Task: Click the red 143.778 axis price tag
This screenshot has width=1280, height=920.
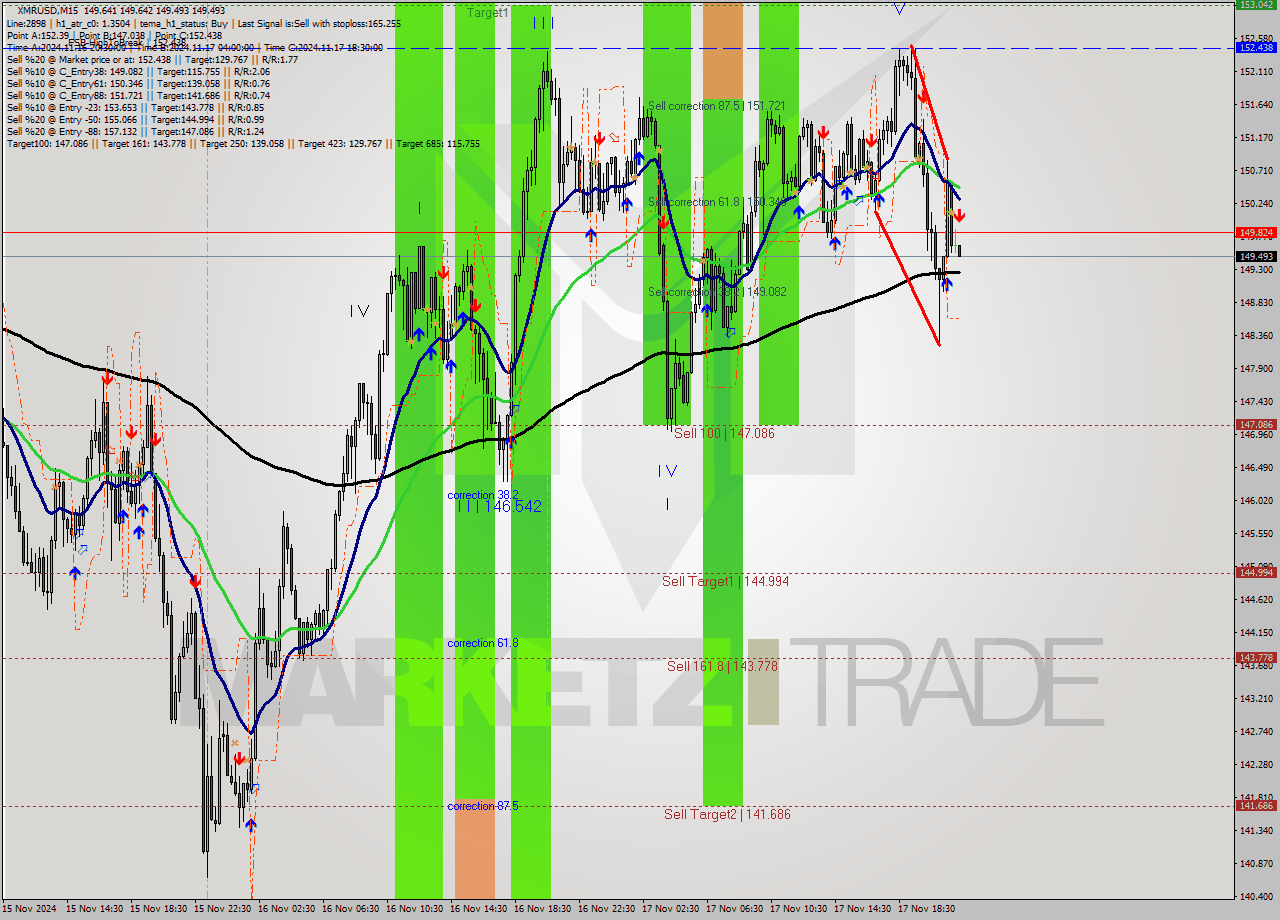Action: (1256, 657)
